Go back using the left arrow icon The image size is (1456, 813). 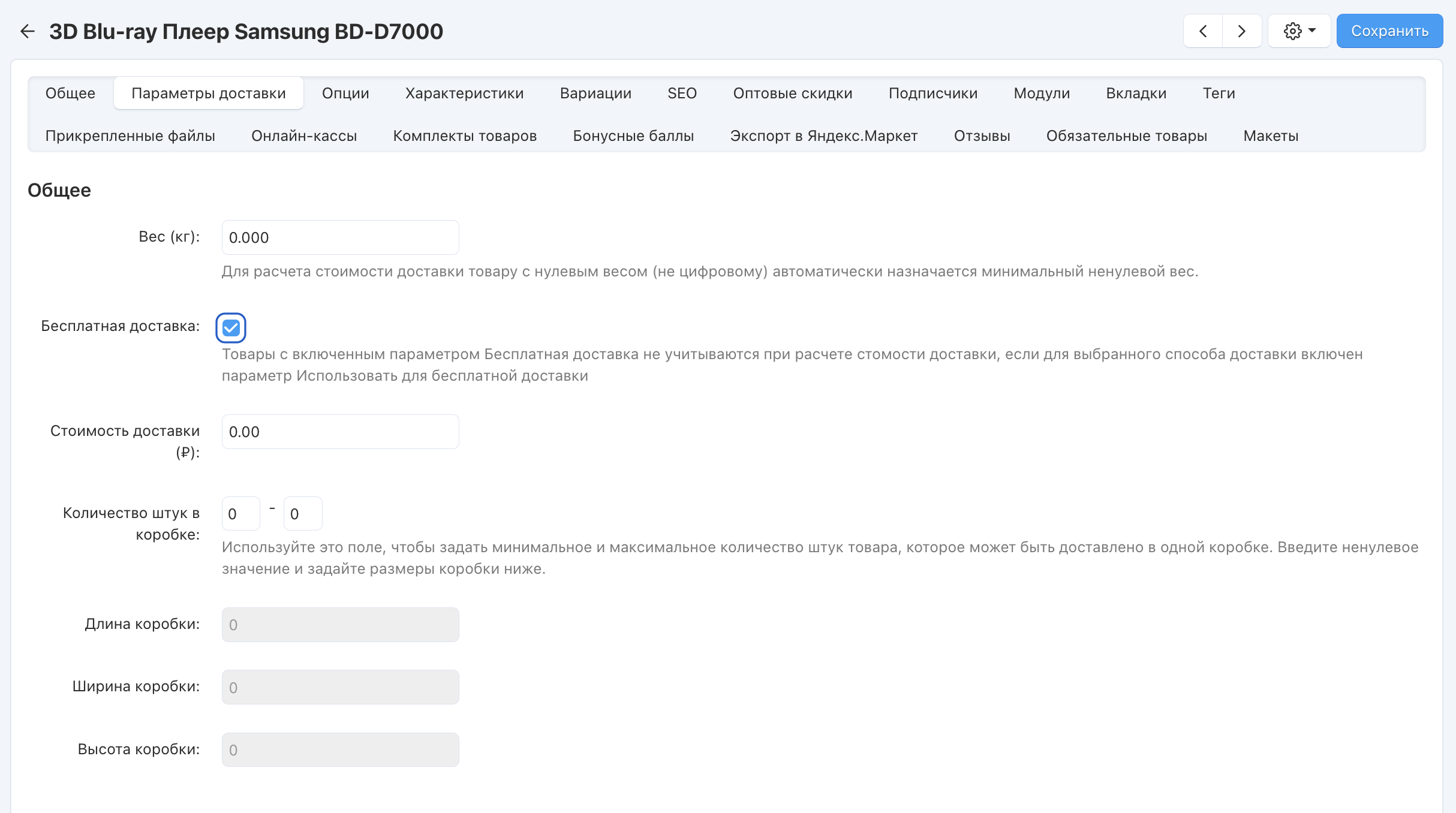click(28, 31)
